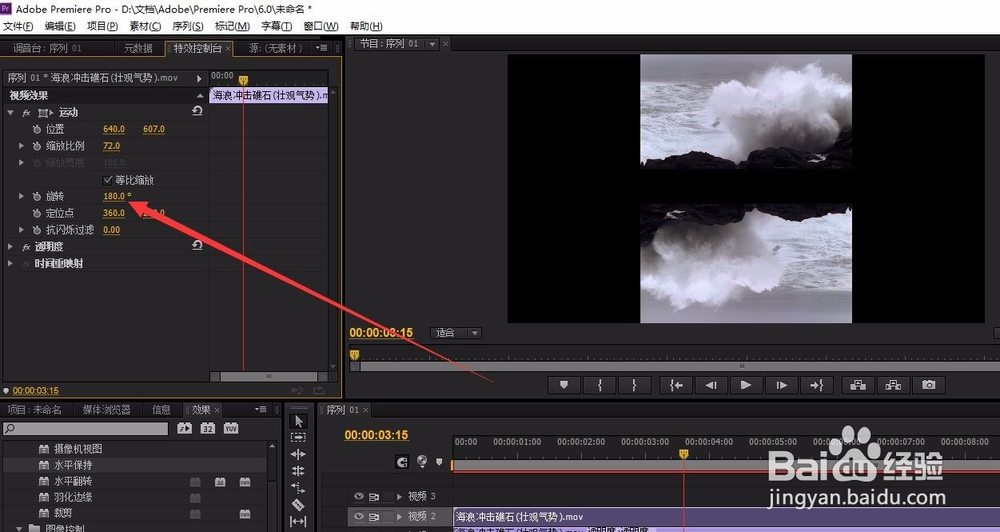1000x532 pixels.
Task: Toggle Snap magnet in timeline
Action: 402,462
